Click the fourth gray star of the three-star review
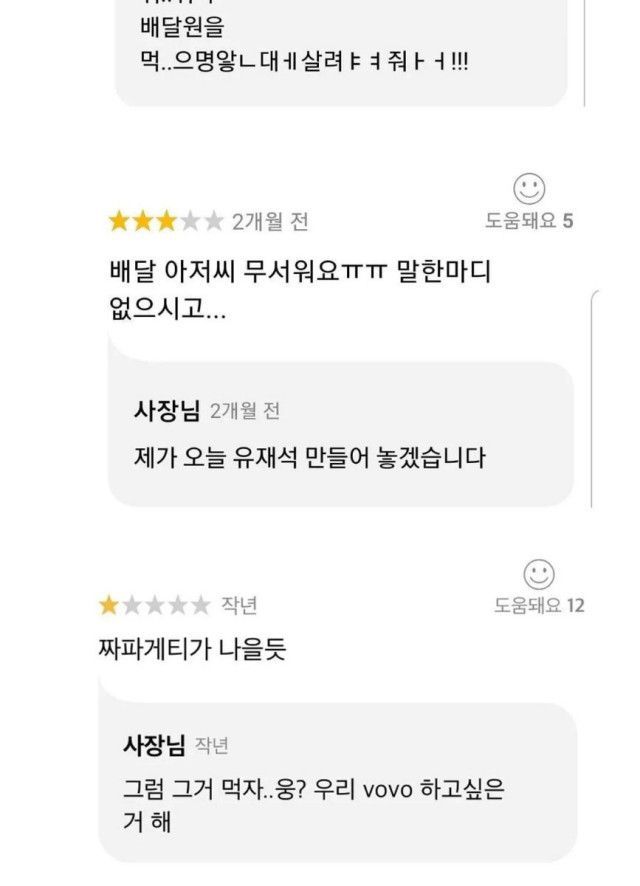The height and width of the screenshot is (886, 640). [x=190, y=221]
